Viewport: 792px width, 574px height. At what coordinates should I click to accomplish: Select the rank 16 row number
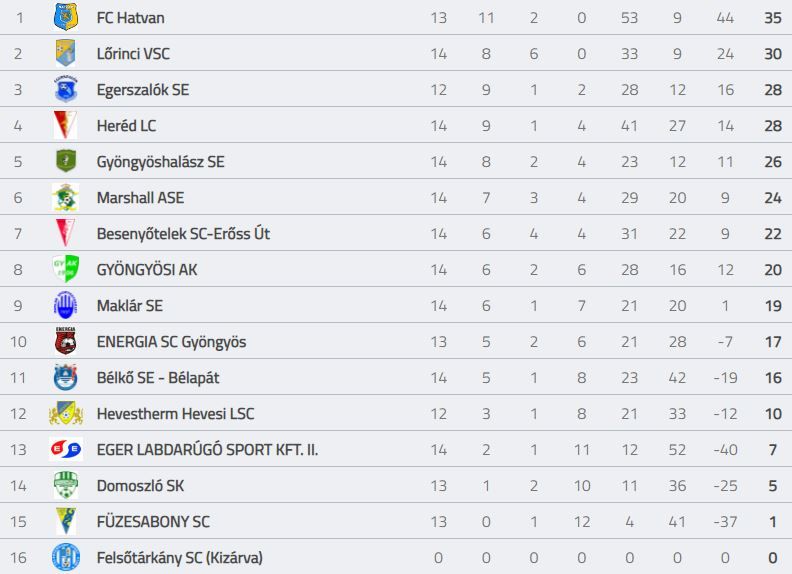[18, 558]
